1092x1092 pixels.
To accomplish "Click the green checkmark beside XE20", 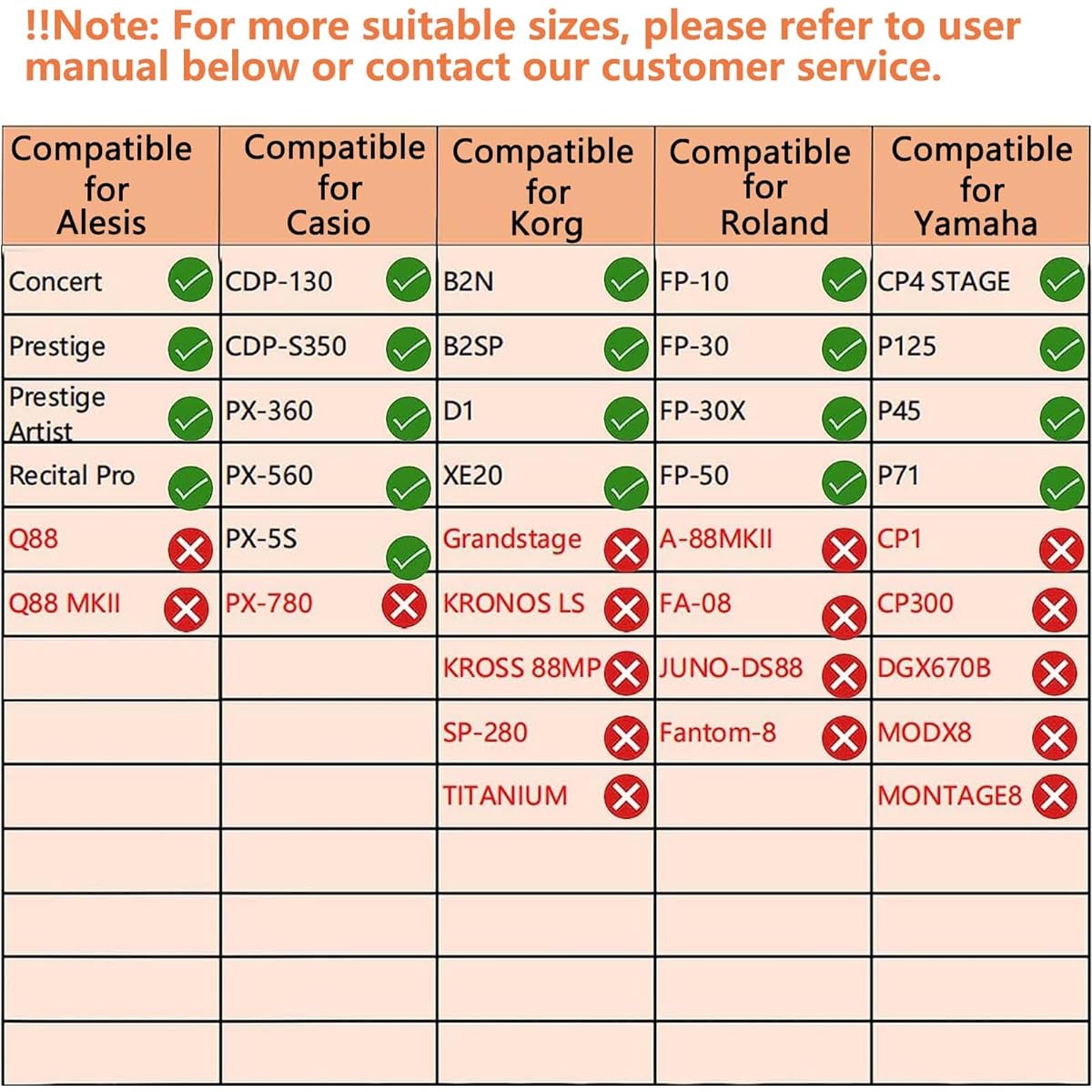I will tap(626, 486).
